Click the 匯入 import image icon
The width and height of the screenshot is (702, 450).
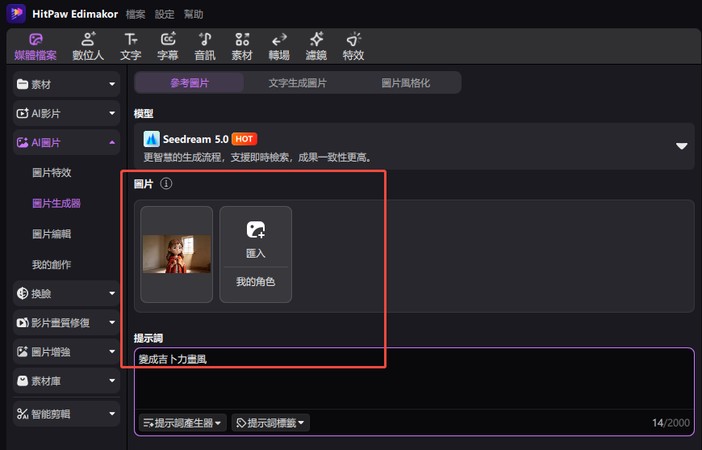(x=256, y=230)
